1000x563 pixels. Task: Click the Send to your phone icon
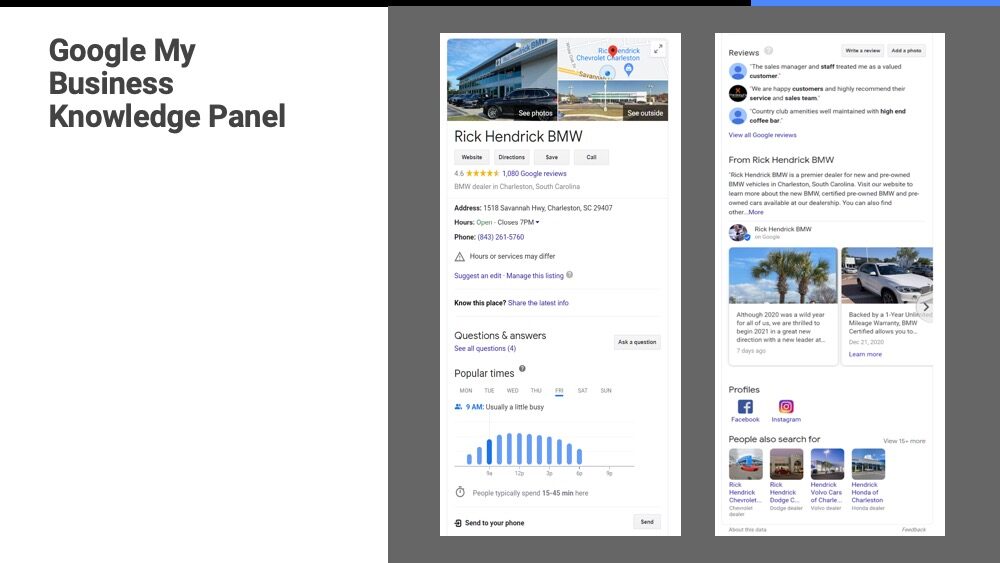coord(458,523)
